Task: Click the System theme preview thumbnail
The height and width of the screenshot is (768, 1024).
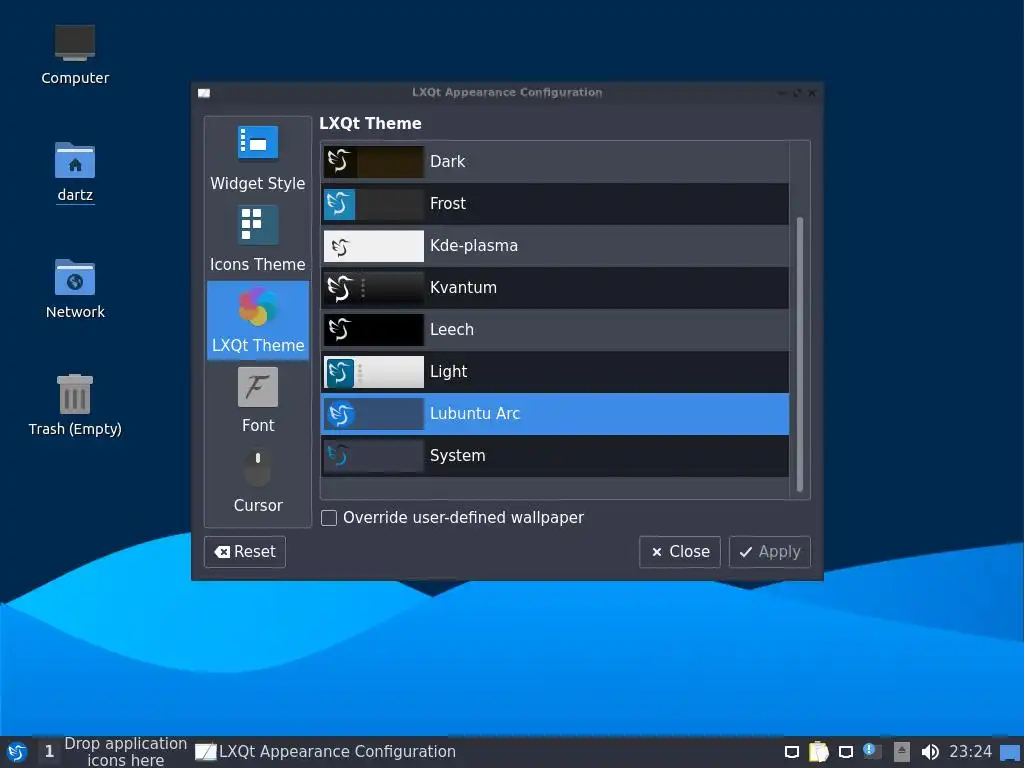Action: [374, 456]
